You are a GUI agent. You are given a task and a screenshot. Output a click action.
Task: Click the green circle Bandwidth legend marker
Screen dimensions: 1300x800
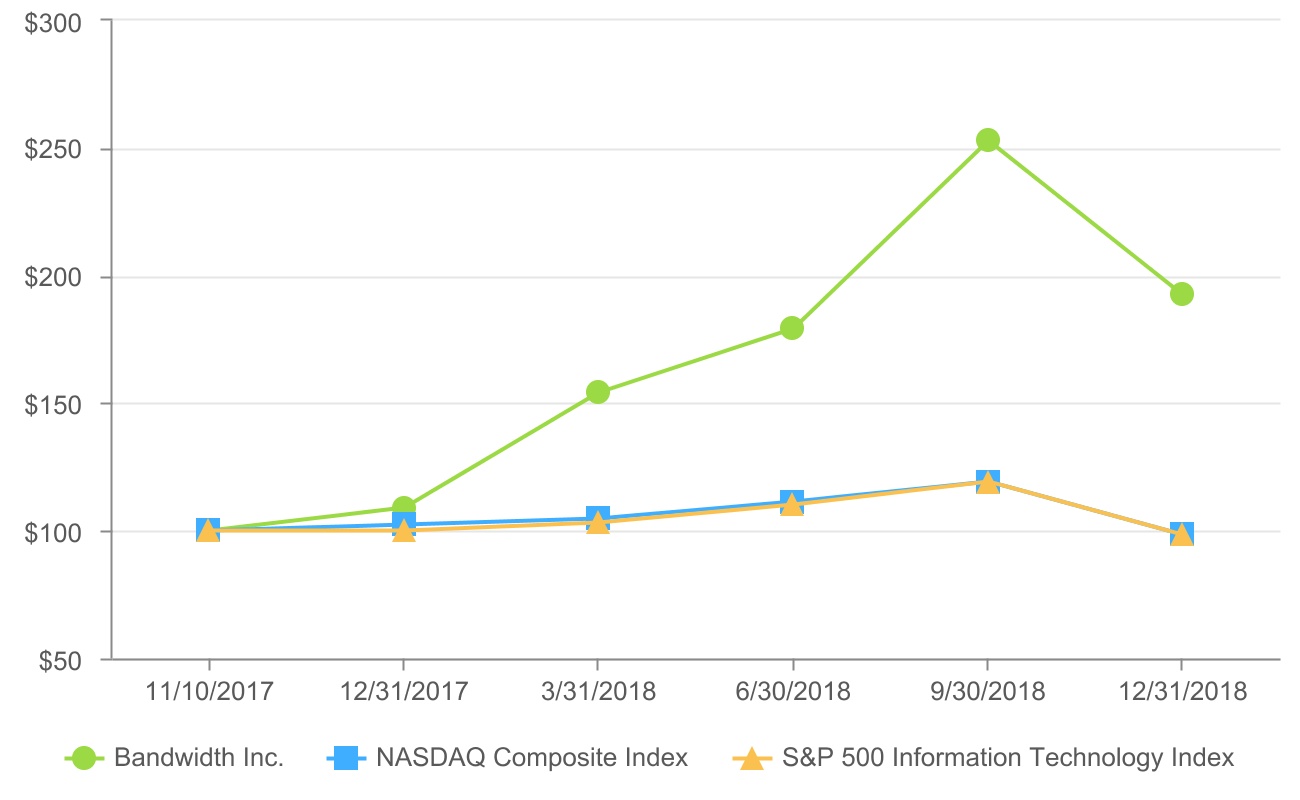click(x=84, y=758)
